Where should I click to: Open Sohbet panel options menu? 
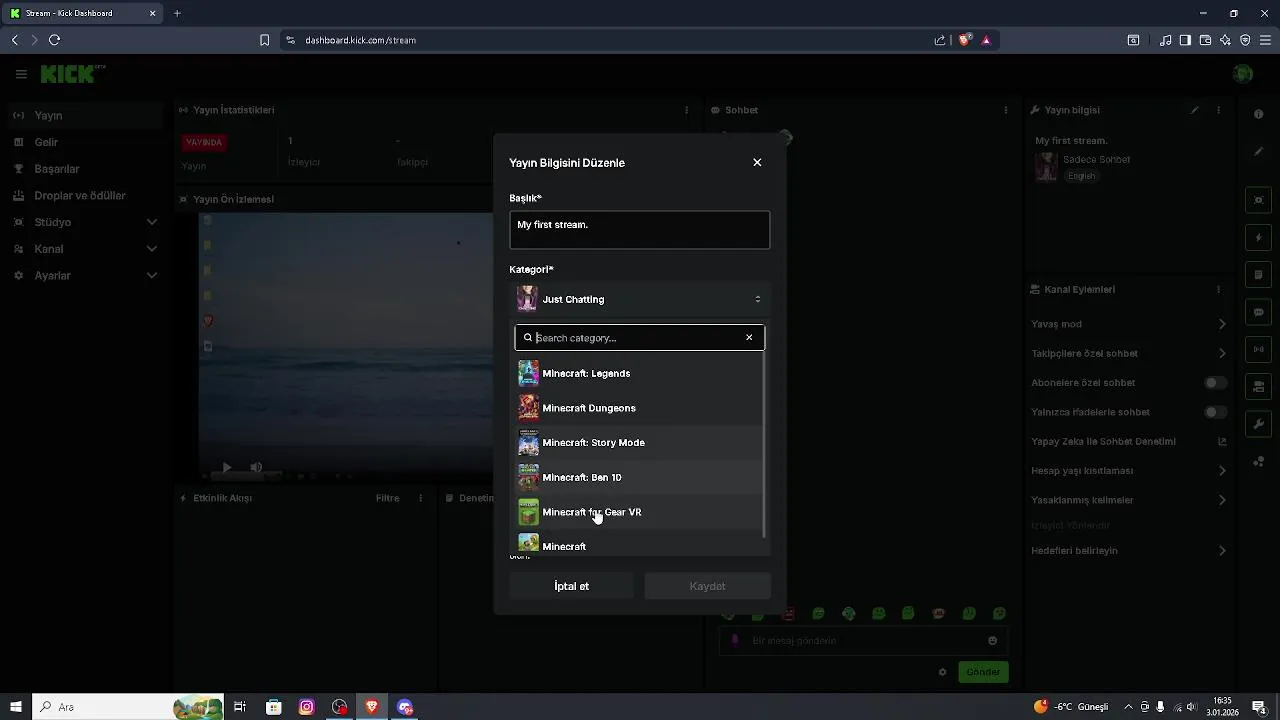point(1005,110)
